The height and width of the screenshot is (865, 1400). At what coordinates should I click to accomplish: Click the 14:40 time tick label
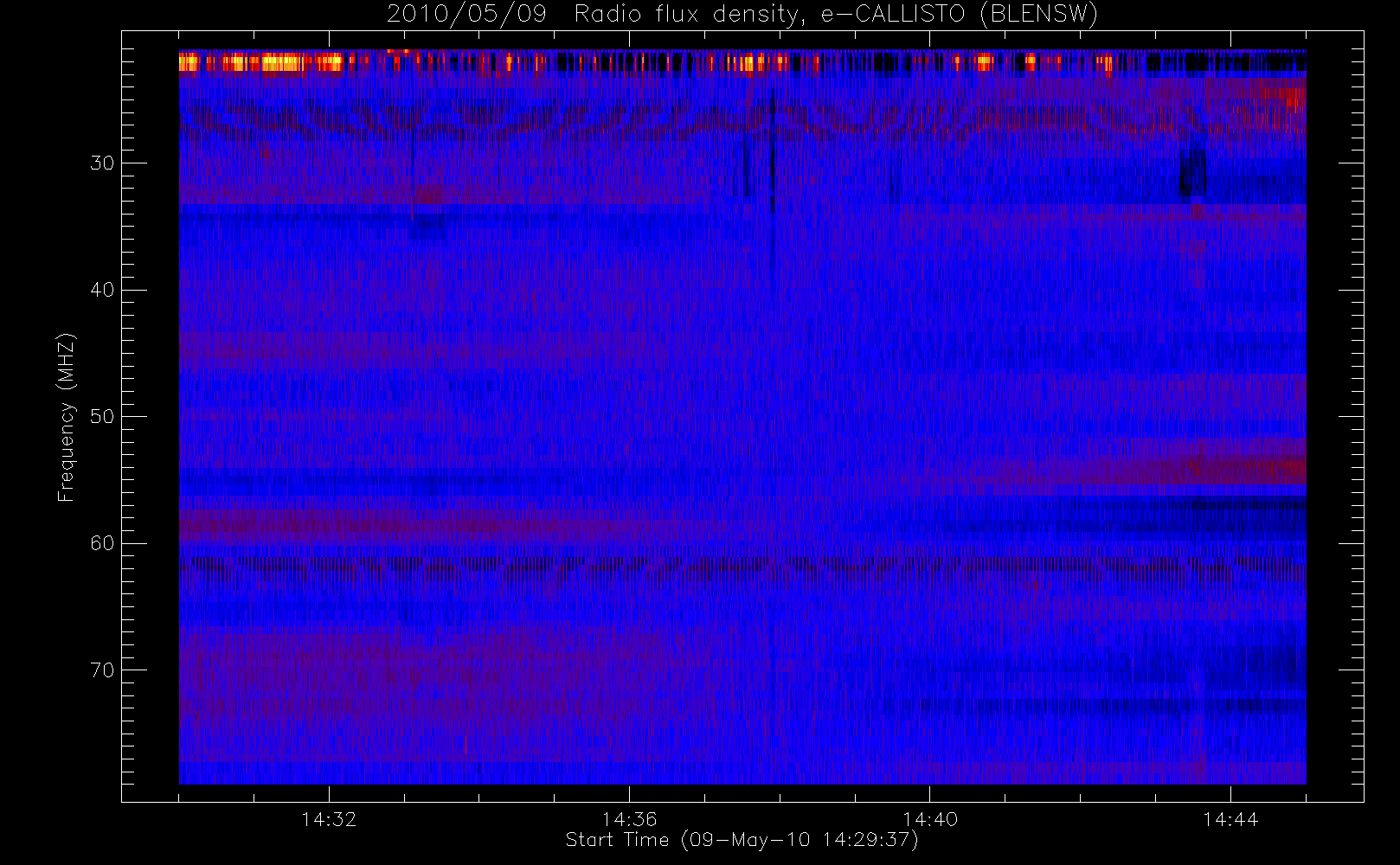pyautogui.click(x=930, y=819)
